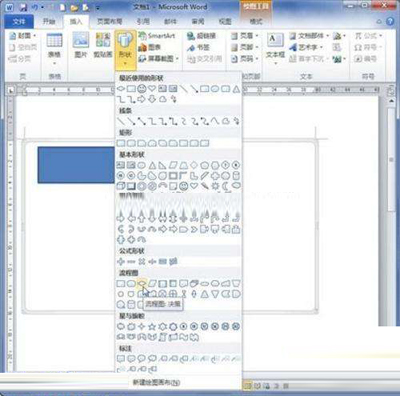Screen dimensions: 400x396
Task: Insert blank page with 空白页
Action: coord(22,47)
